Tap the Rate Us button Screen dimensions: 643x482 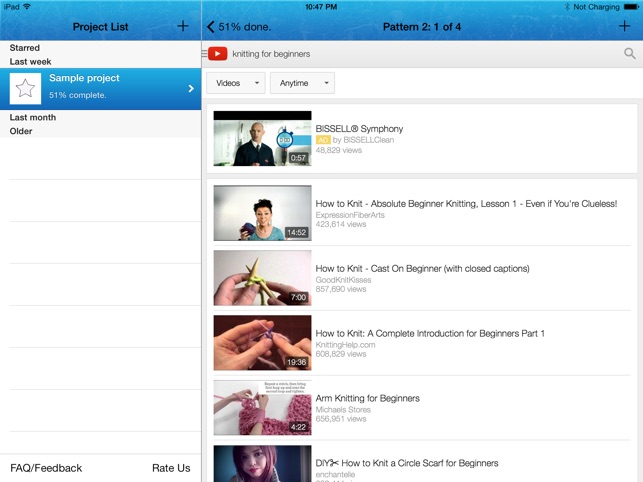(171, 468)
